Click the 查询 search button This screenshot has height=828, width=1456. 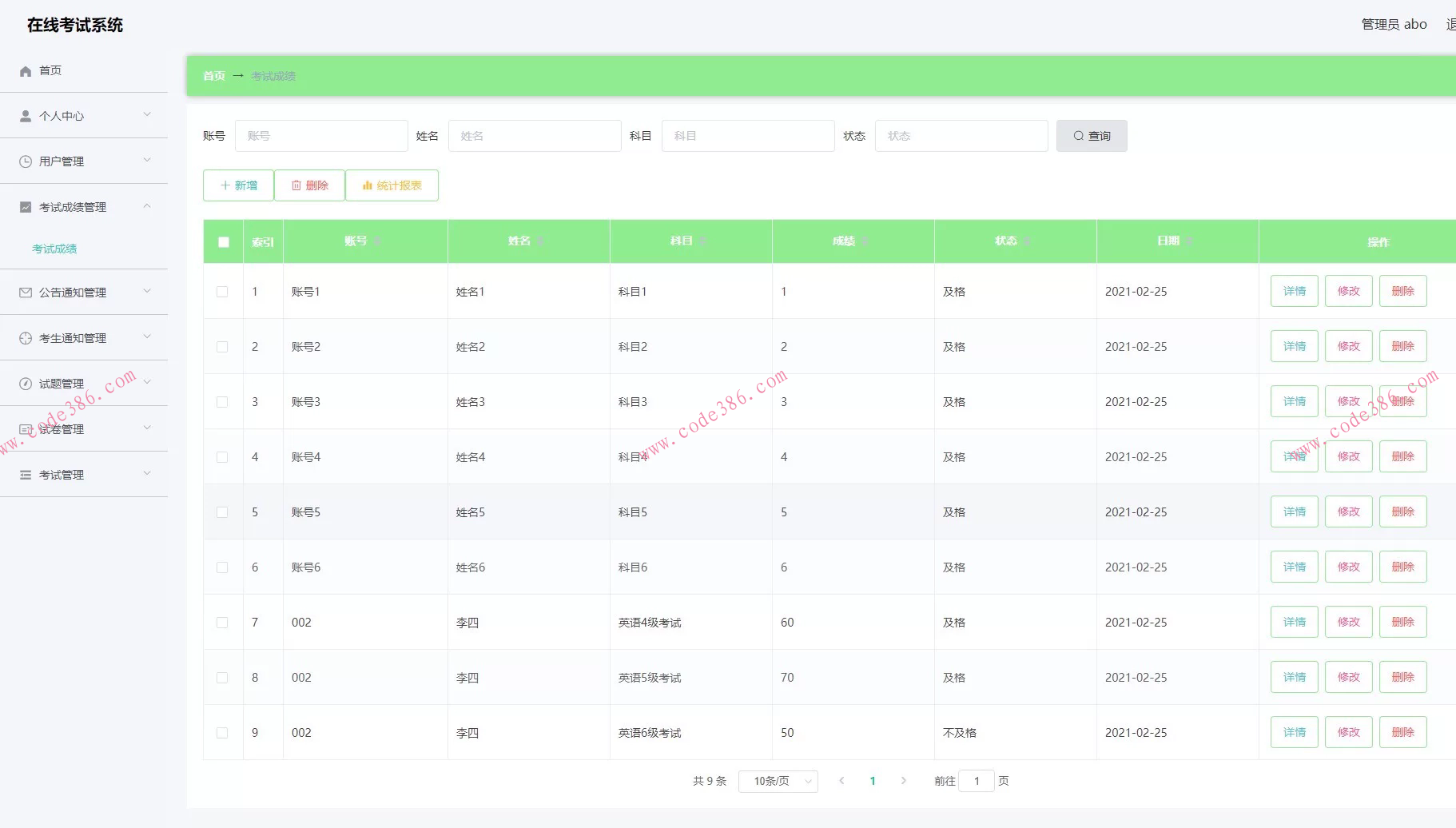(x=1092, y=137)
